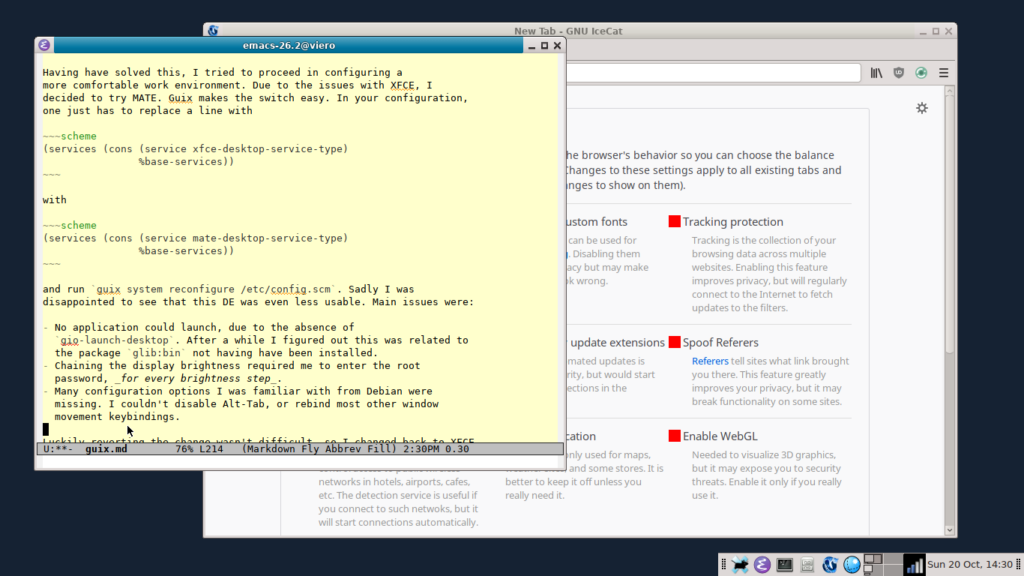Viewport: 1024px width, 576px height.
Task: Toggle the Tracking protection red checkbox
Action: [675, 222]
